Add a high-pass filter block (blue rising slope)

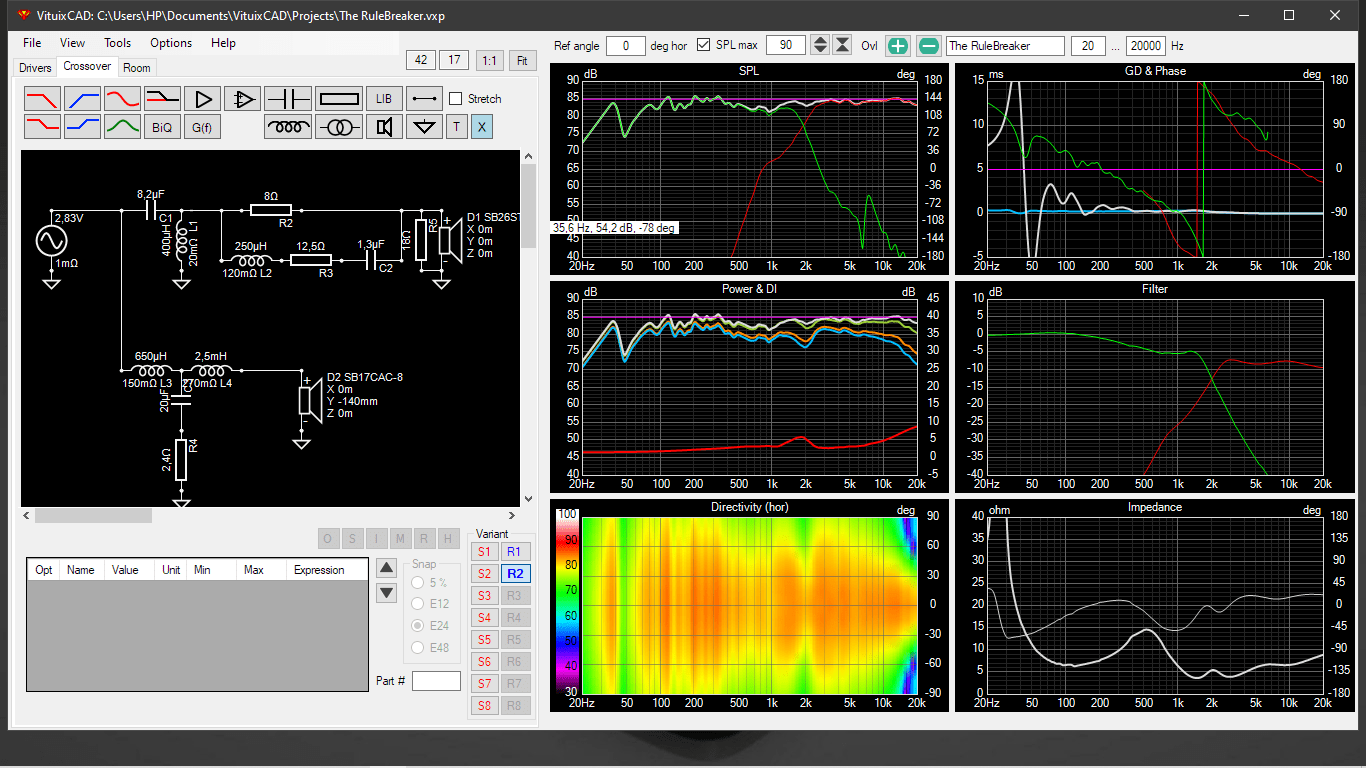pyautogui.click(x=82, y=99)
